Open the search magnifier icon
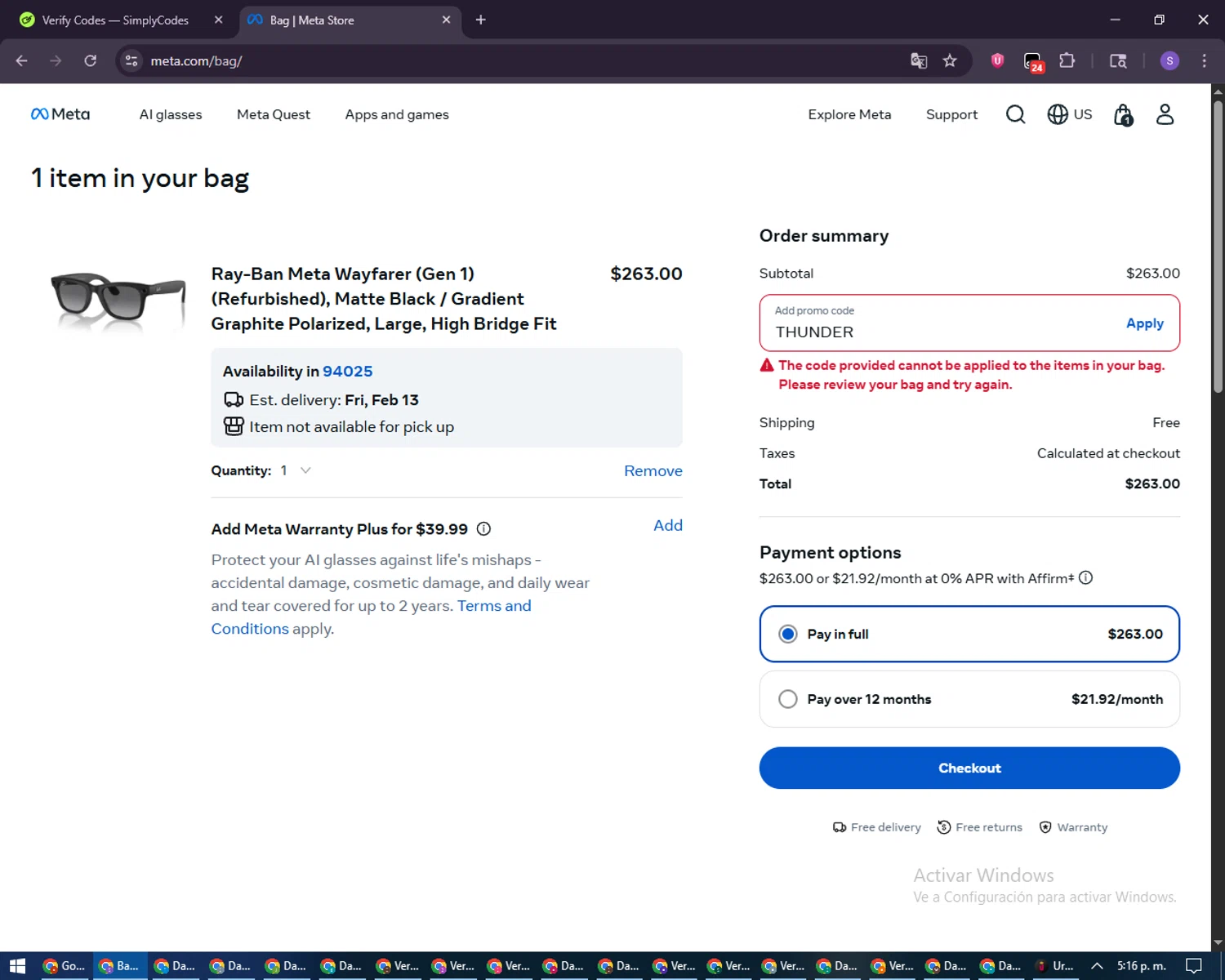 pos(1015,114)
